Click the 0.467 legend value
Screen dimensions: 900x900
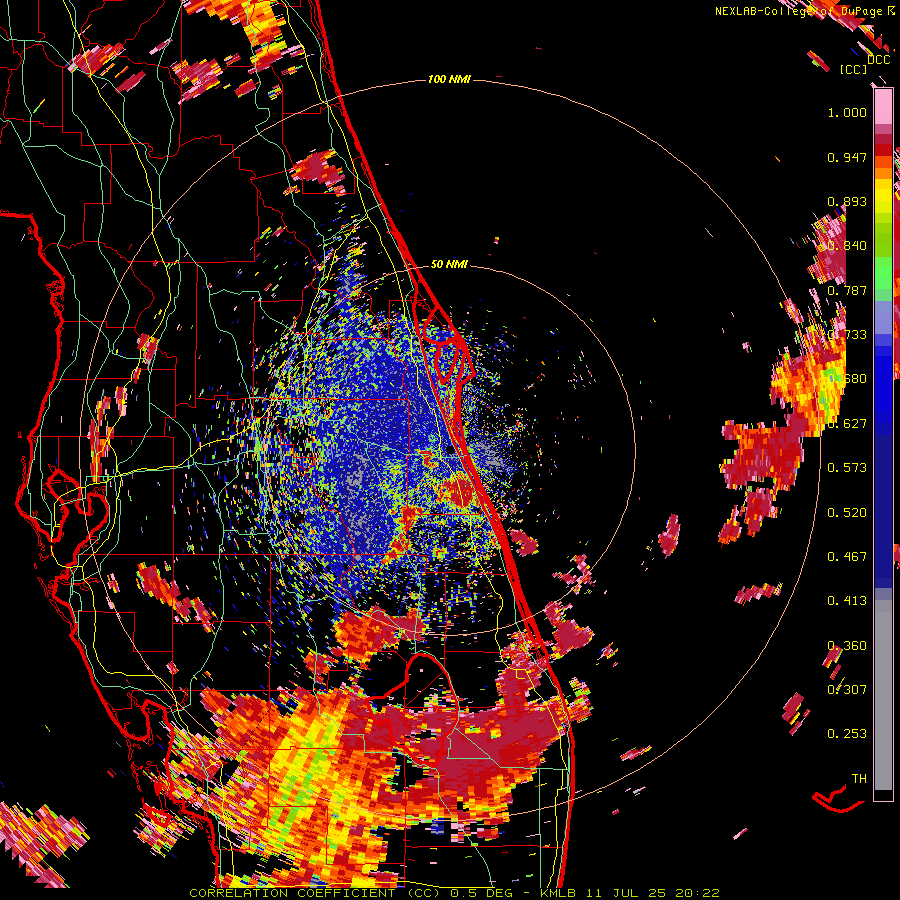pos(847,556)
